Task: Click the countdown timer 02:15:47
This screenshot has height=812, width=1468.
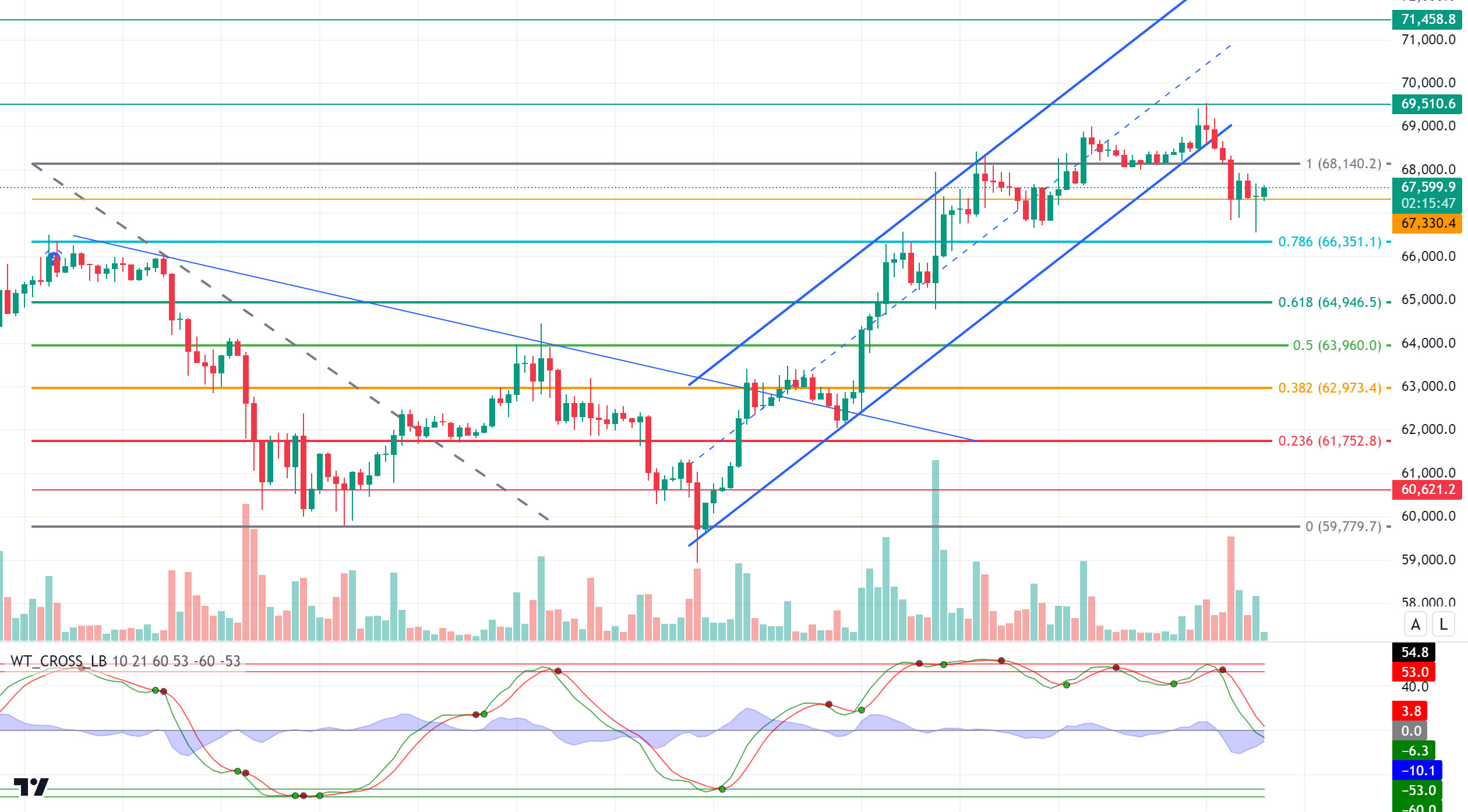Action: click(1427, 203)
